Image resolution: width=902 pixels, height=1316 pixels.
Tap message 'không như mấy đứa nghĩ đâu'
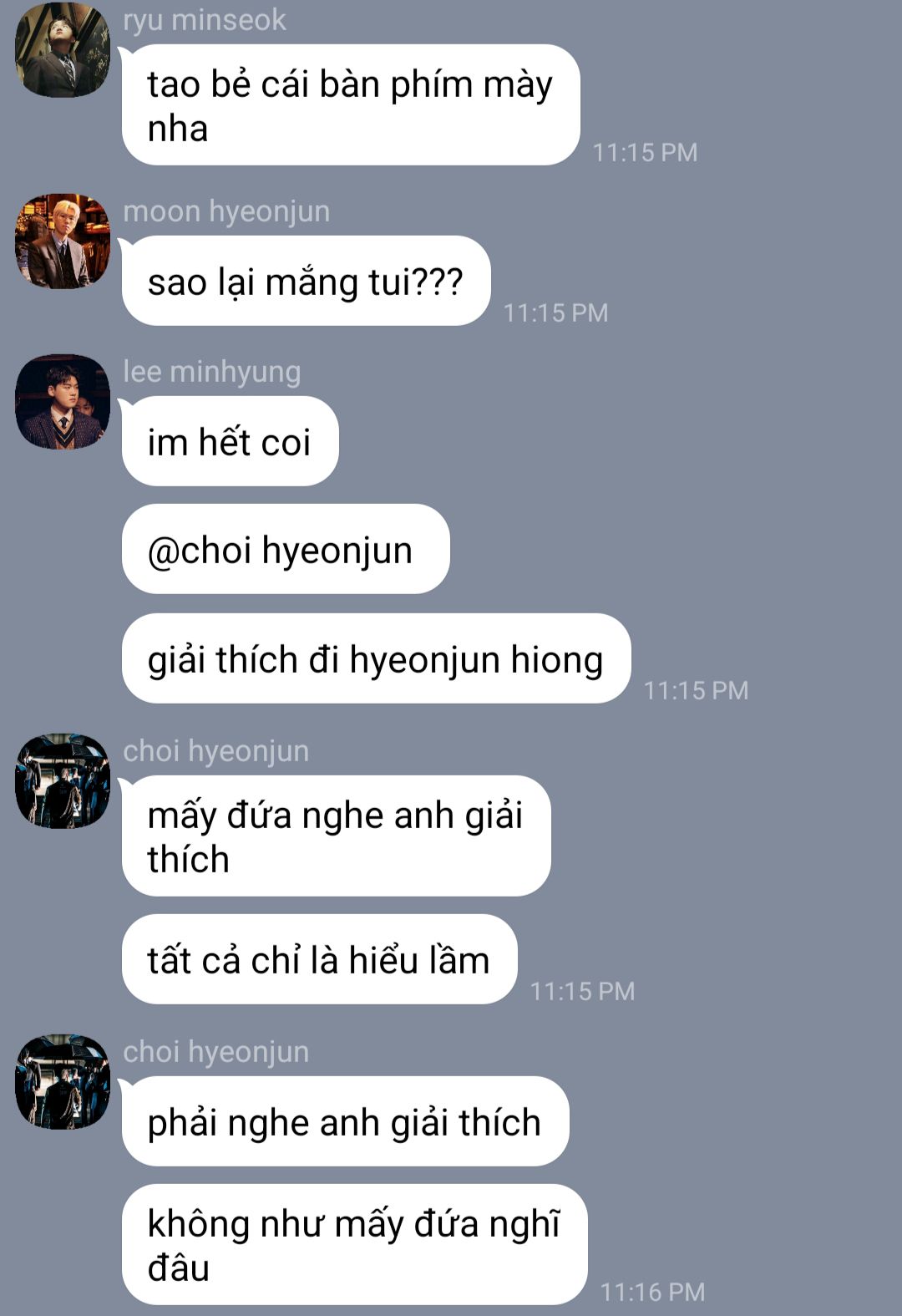point(354,1244)
